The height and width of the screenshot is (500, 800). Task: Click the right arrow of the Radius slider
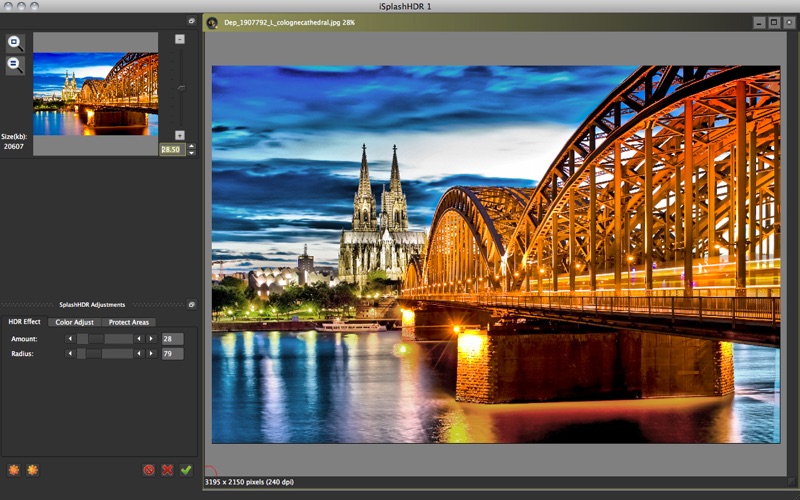click(151, 353)
